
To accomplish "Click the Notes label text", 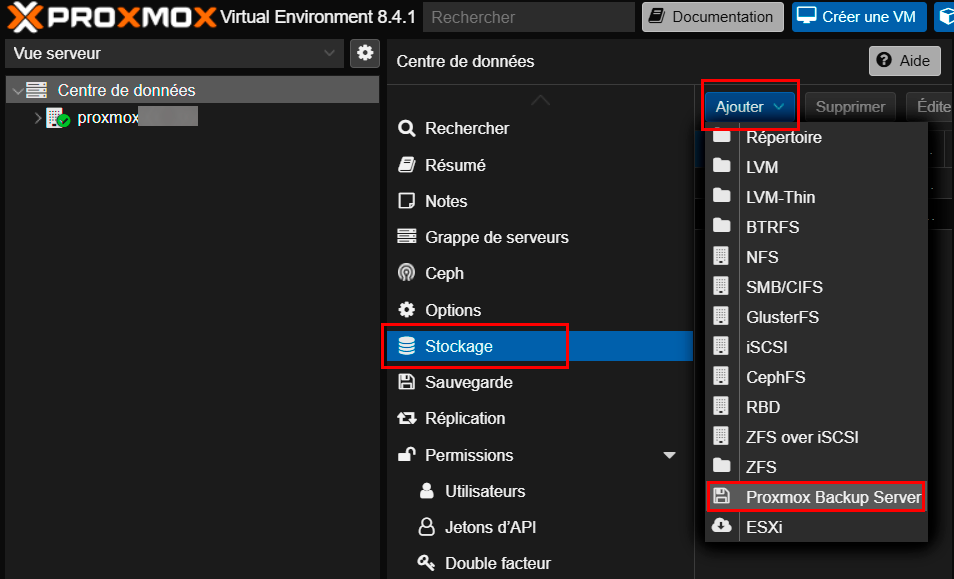I will (446, 201).
